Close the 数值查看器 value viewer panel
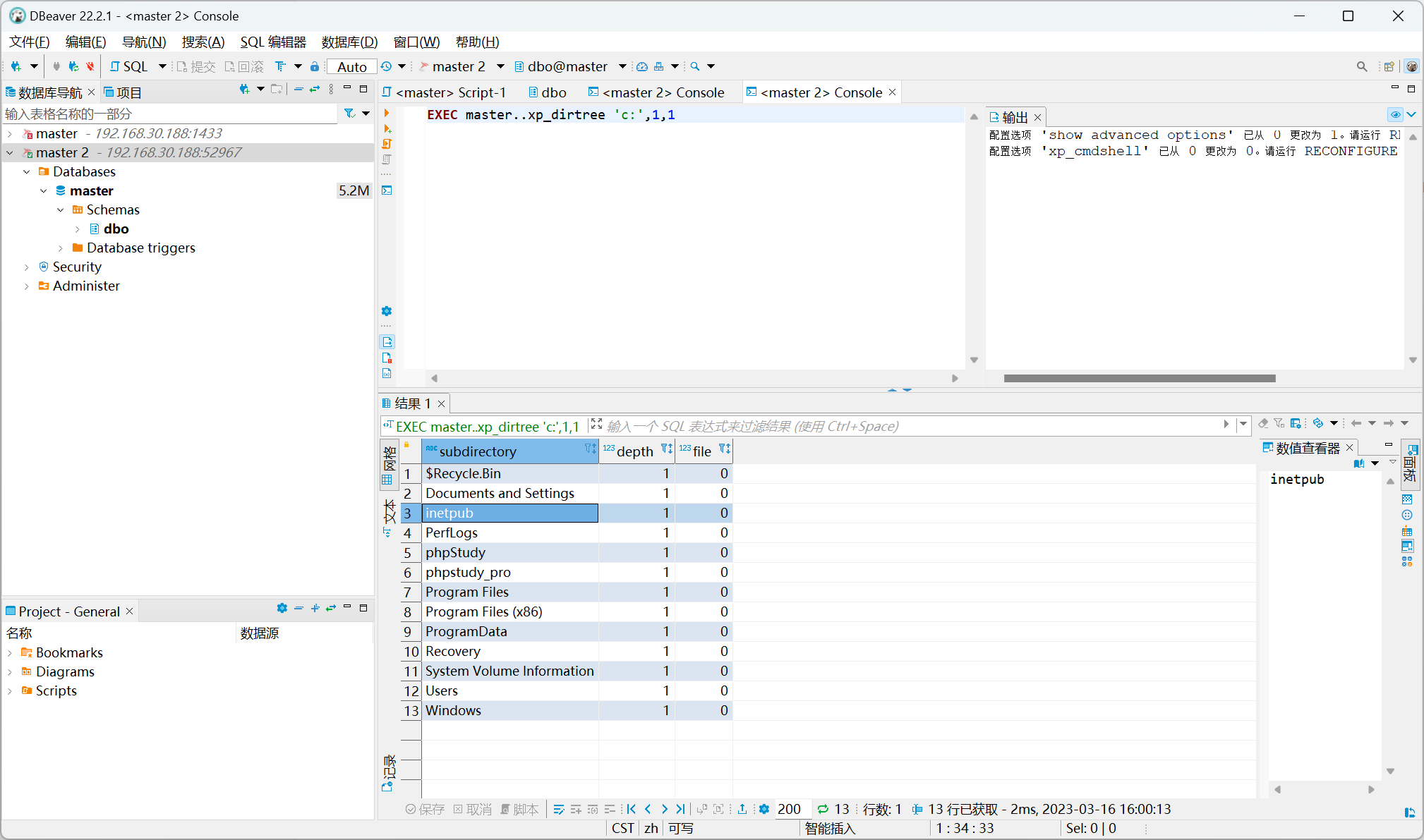The image size is (1424, 840). 1349,448
